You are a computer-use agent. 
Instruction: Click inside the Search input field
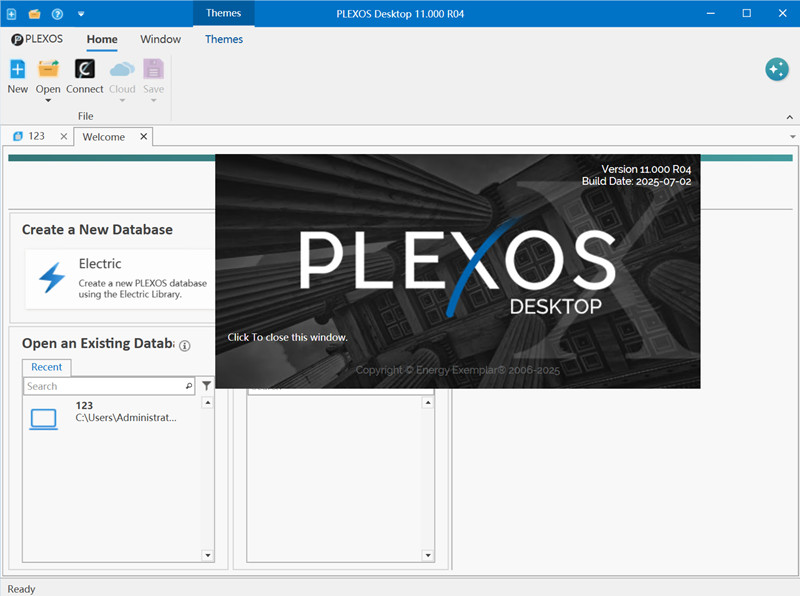click(110, 386)
